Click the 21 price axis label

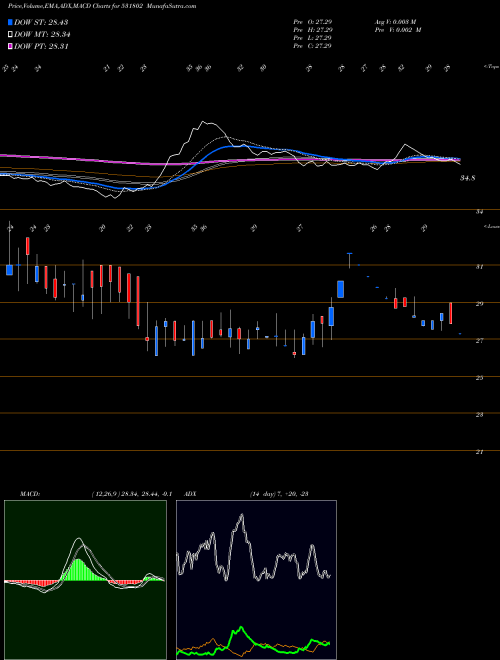479,452
